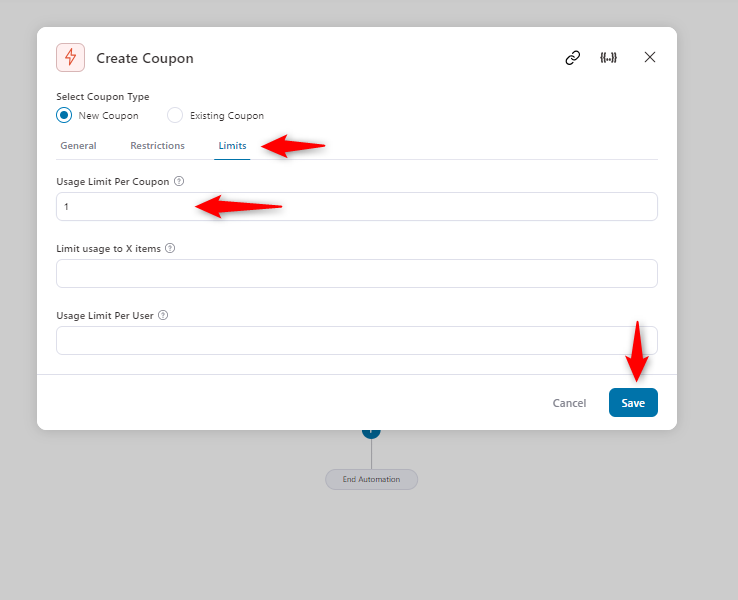Switch to the General tab
The height and width of the screenshot is (600, 738).
78,146
